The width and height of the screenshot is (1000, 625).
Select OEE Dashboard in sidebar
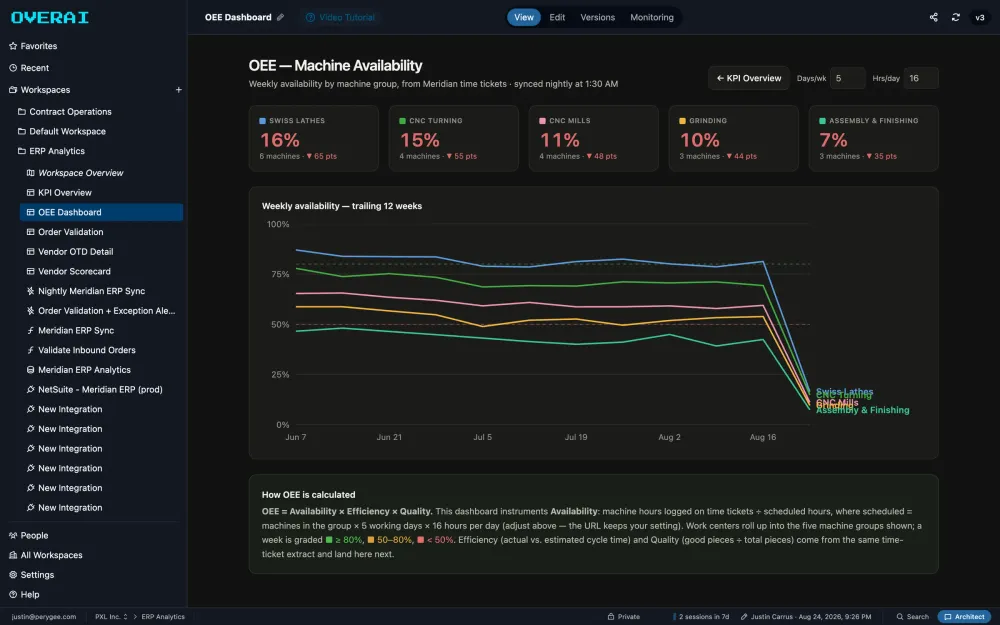[x=101, y=212]
